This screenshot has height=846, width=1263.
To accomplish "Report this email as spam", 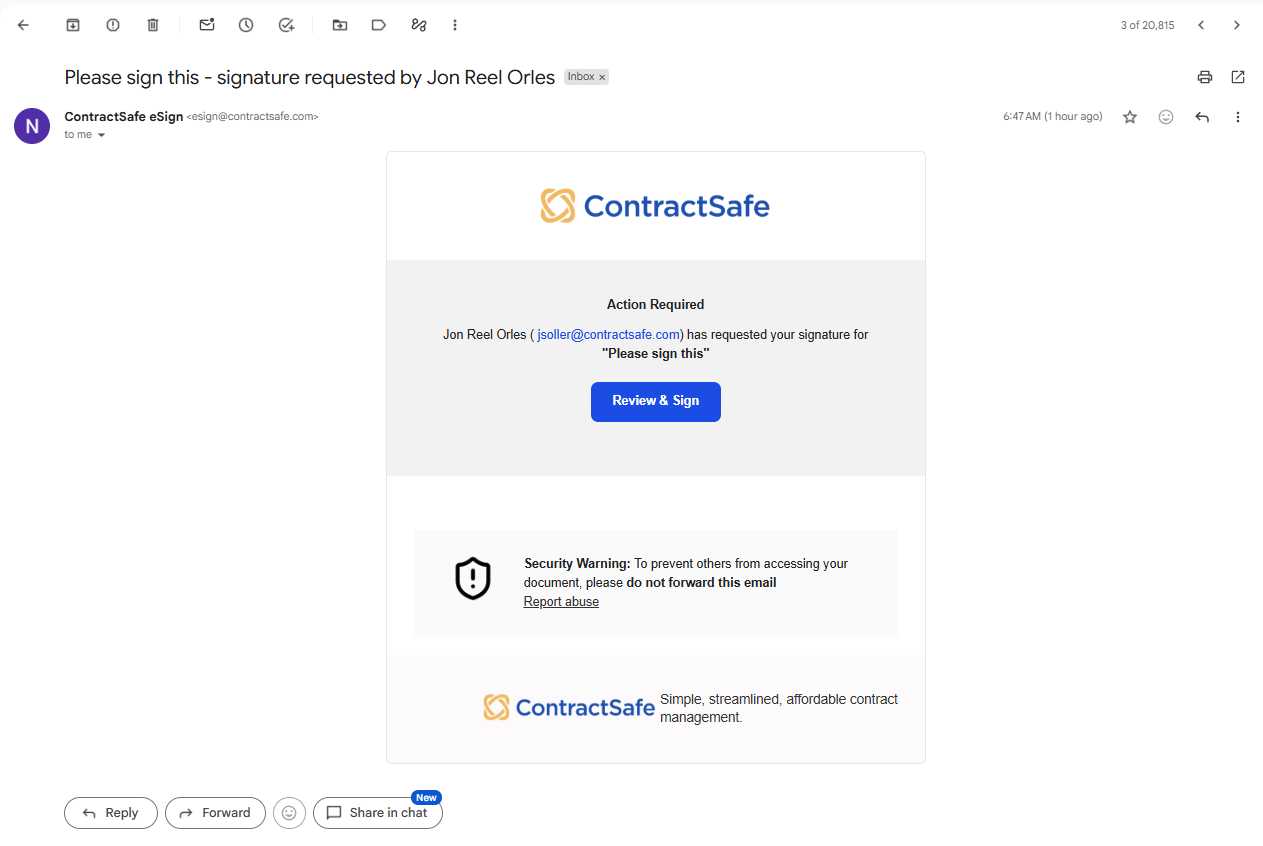I will pyautogui.click(x=113, y=25).
